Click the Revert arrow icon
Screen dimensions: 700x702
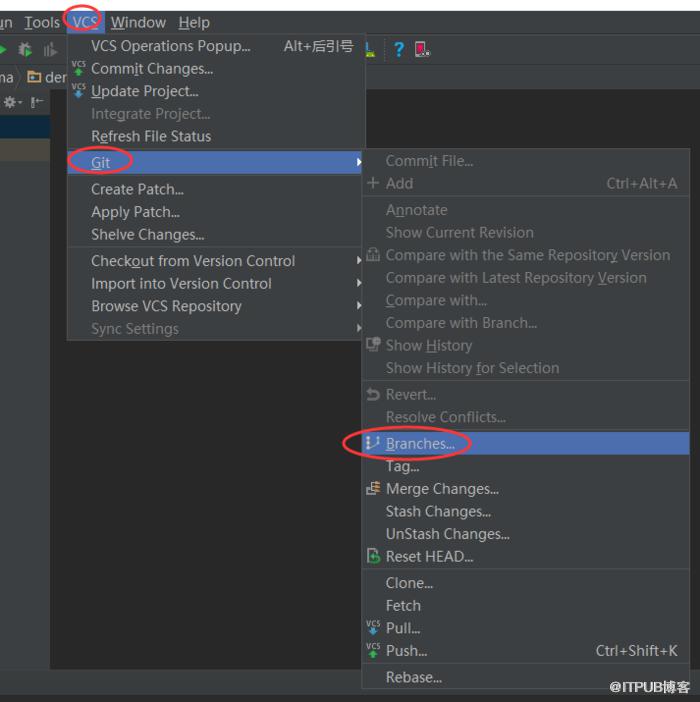point(373,394)
